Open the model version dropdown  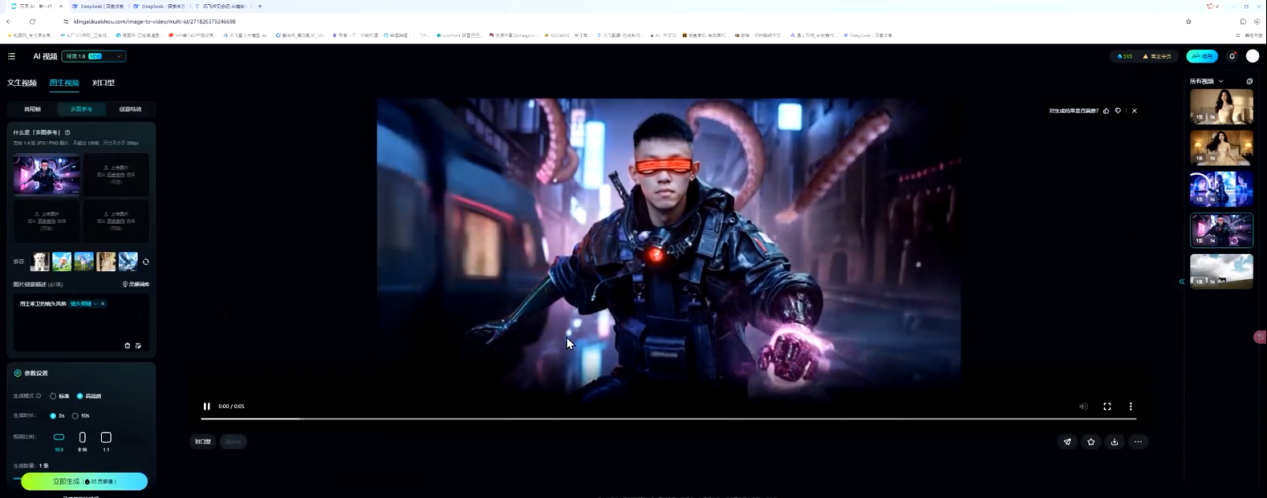pos(94,57)
